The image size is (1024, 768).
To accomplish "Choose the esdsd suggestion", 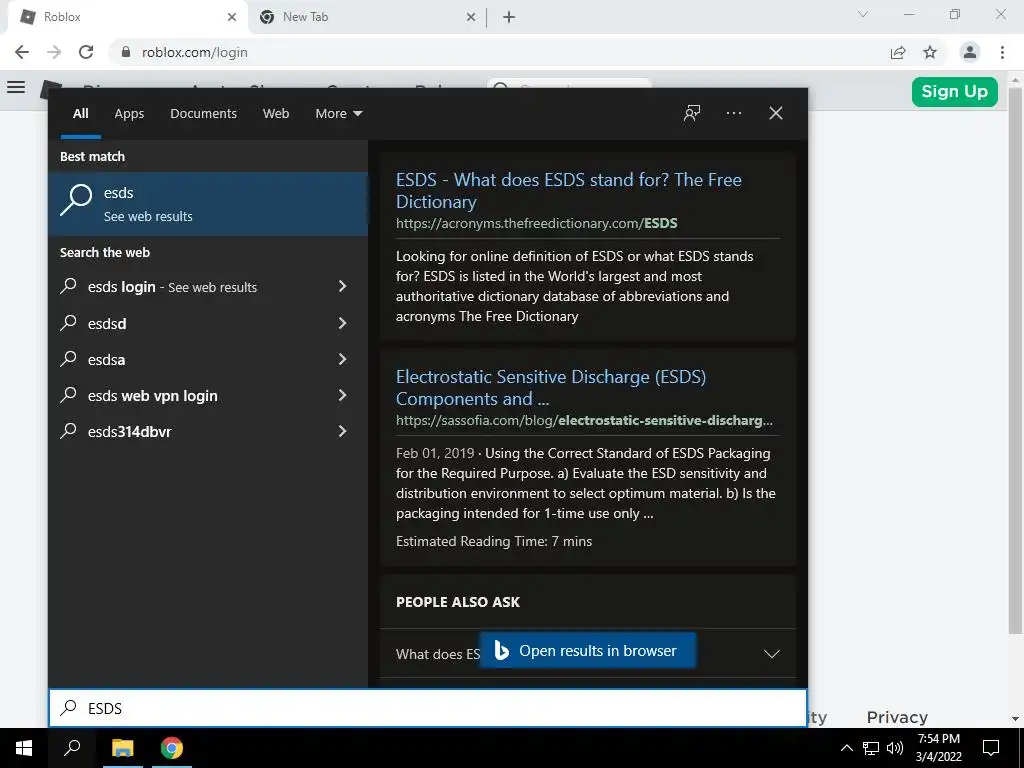I will tap(107, 323).
